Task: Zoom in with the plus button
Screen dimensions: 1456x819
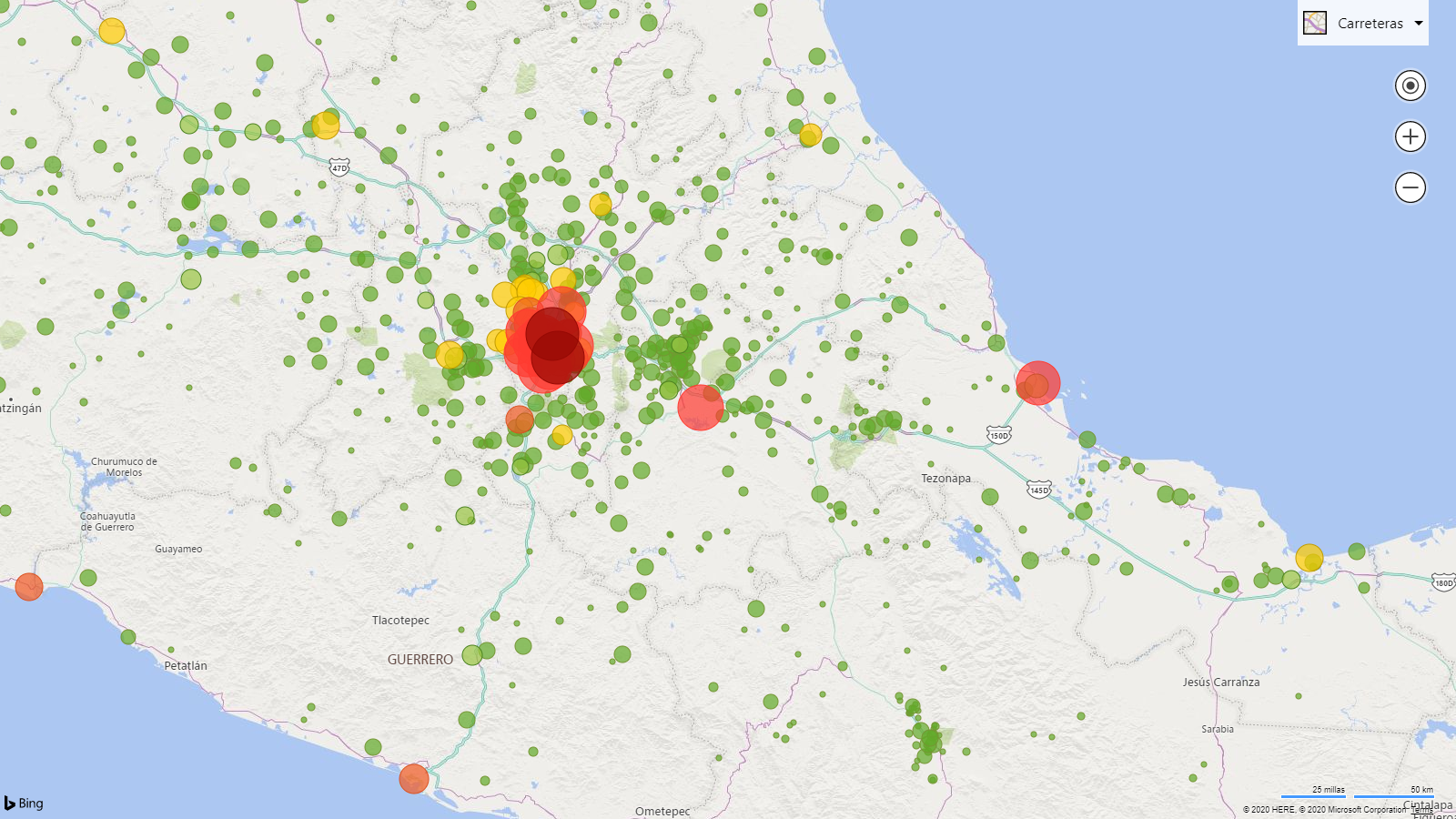Action: (x=1410, y=136)
